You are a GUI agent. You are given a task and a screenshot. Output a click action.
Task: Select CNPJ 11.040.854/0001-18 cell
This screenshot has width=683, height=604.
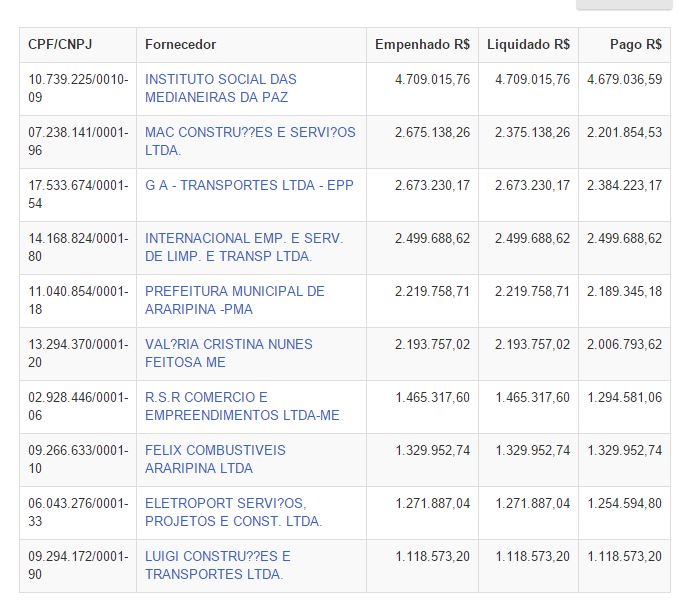(x=78, y=301)
